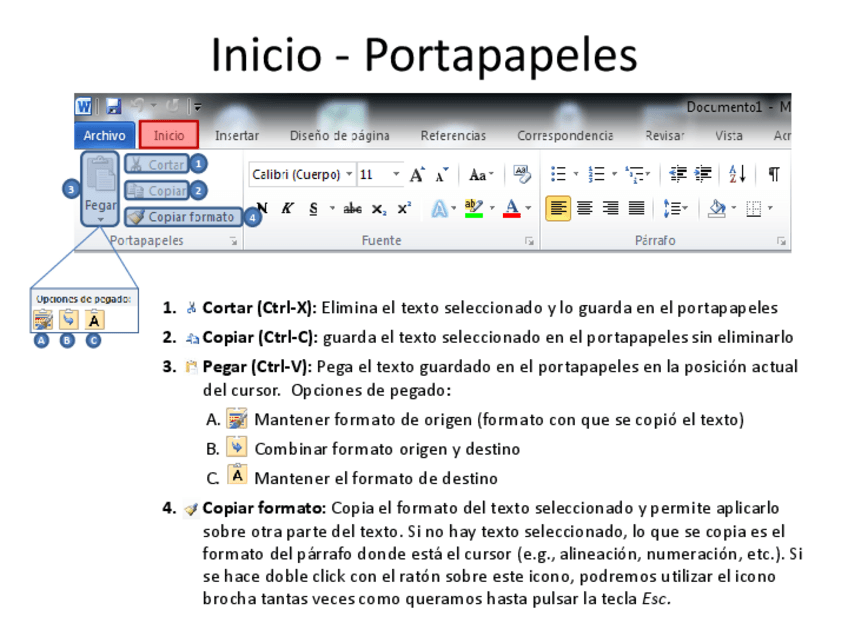
Task: Click Copiar formato paintbrush button
Action: pos(182,217)
